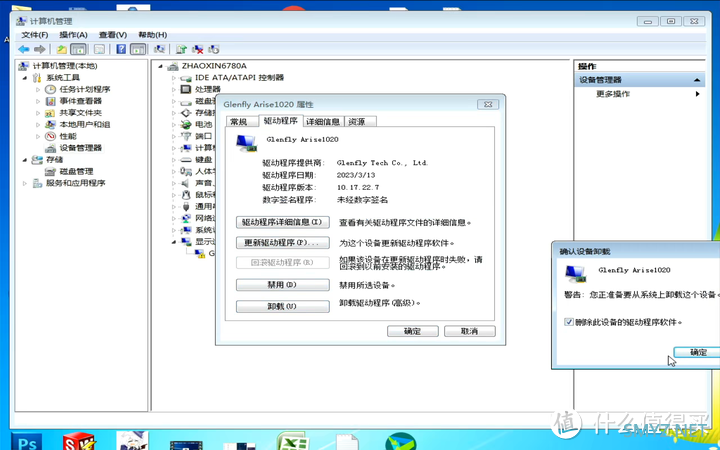Collapse 设备管理器 actions section arrow

[x=697, y=80]
